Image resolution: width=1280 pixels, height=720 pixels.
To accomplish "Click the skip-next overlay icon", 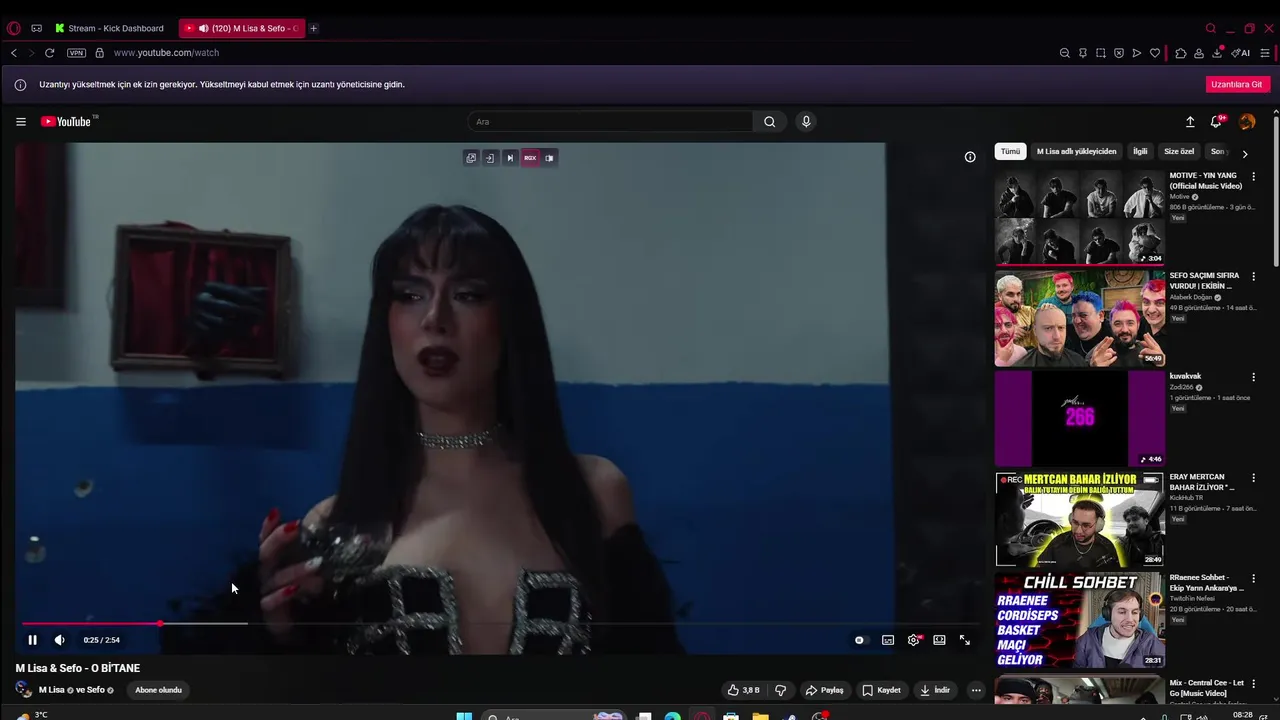I will coord(510,158).
